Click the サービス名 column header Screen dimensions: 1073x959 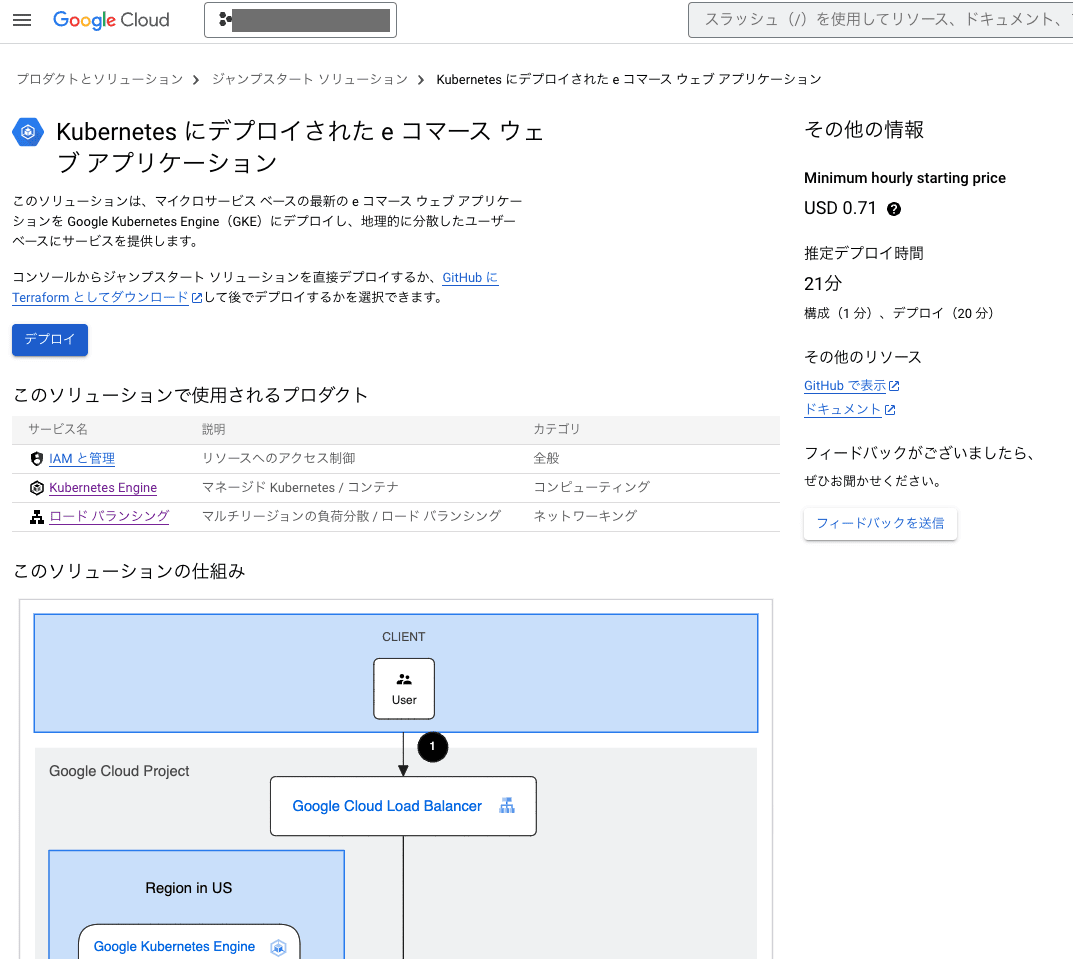point(58,429)
